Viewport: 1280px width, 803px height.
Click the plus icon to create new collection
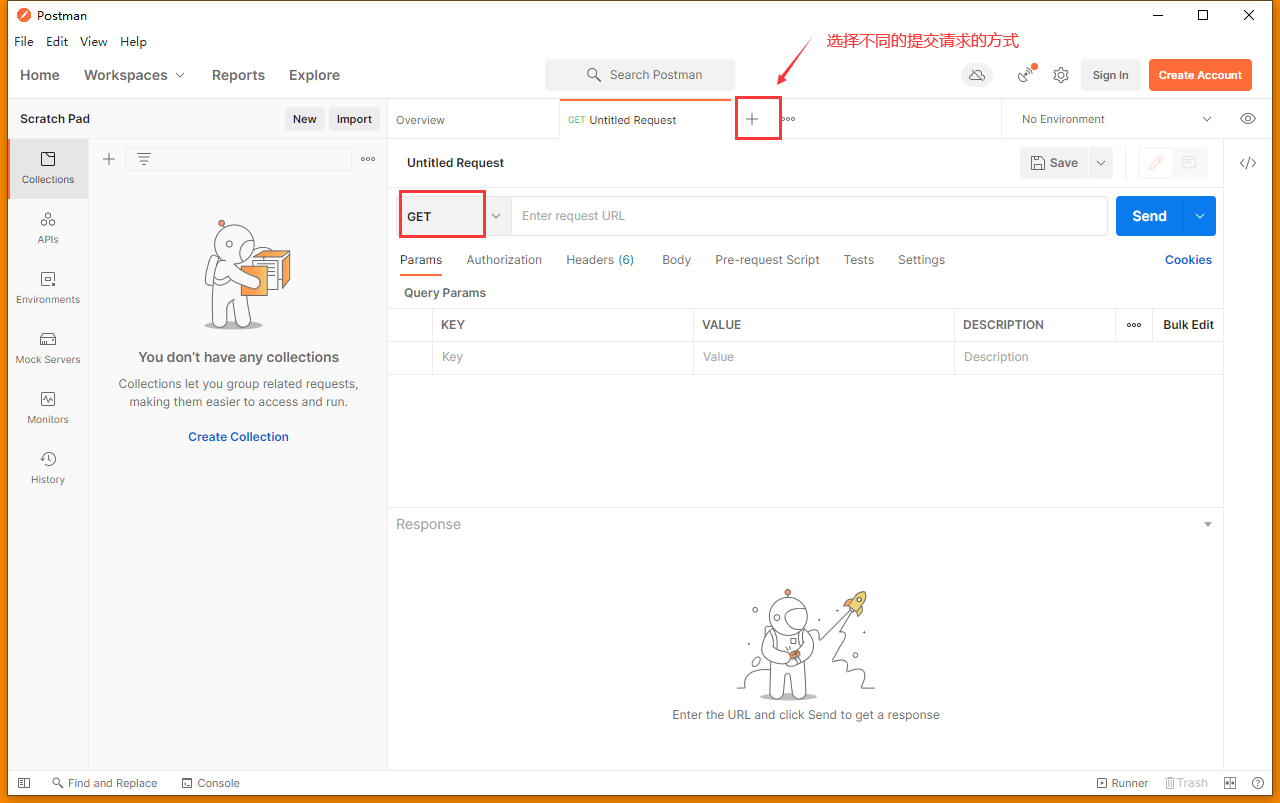pyautogui.click(x=109, y=159)
